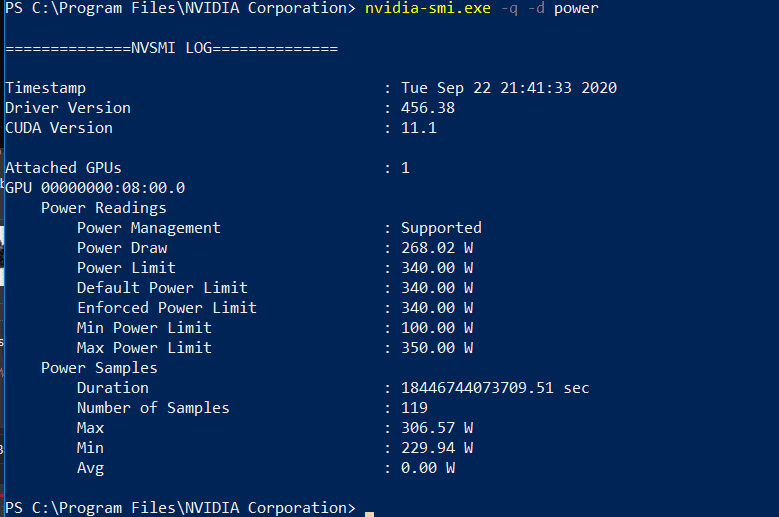Click the Timestamp date text
Viewport: 779px width, 517px height.
coord(509,88)
